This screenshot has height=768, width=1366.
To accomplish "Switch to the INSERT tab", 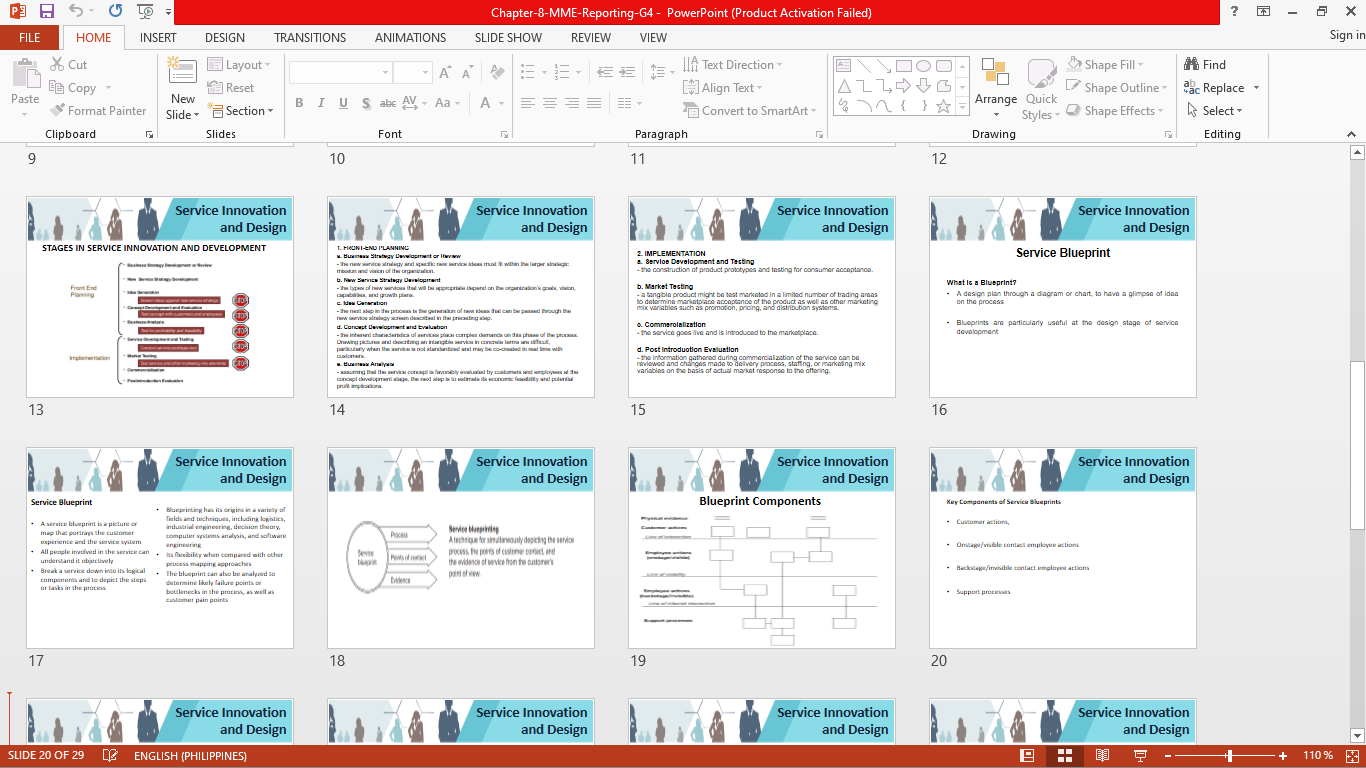I will click(x=158, y=37).
